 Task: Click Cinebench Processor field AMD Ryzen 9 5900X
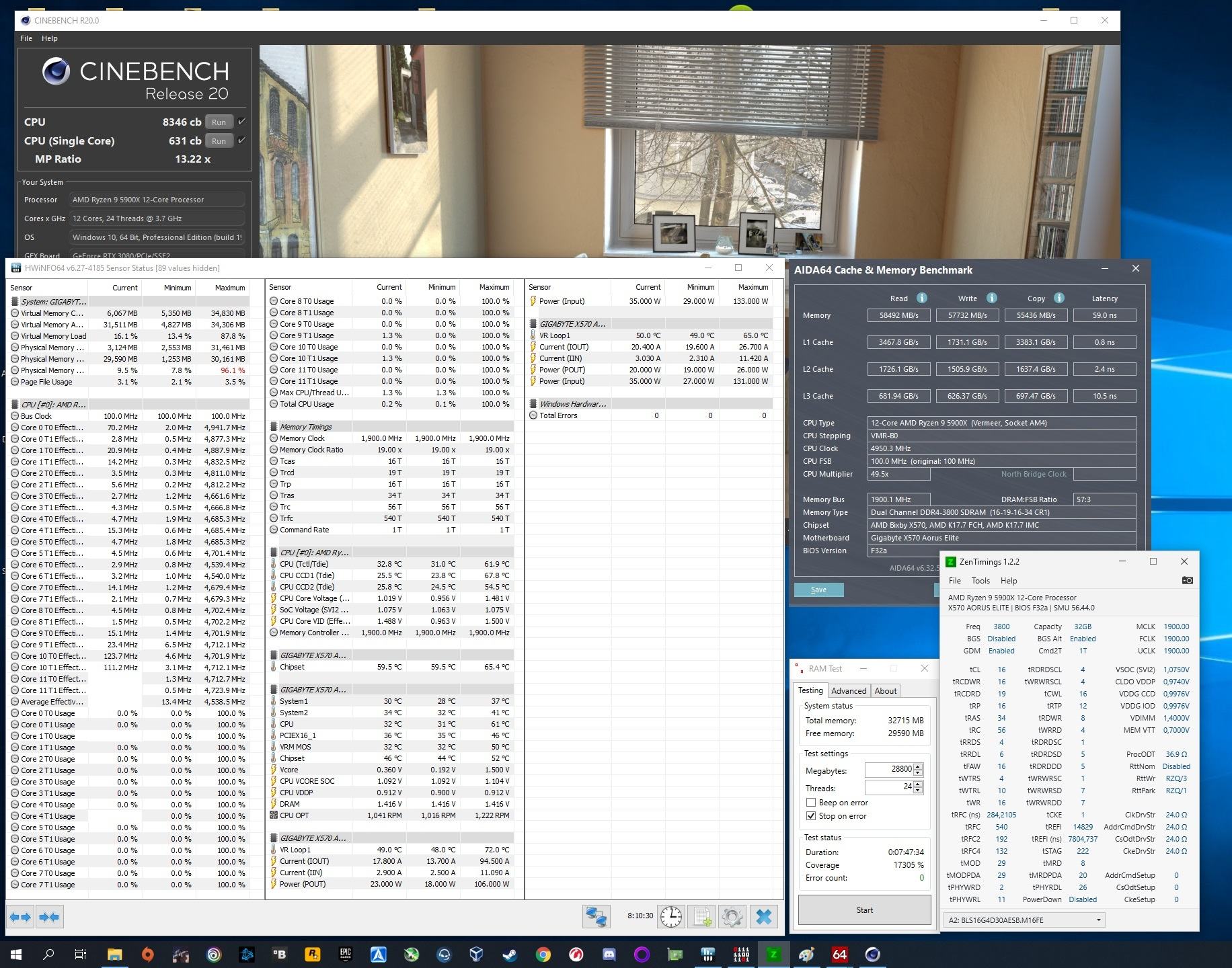coord(157,200)
